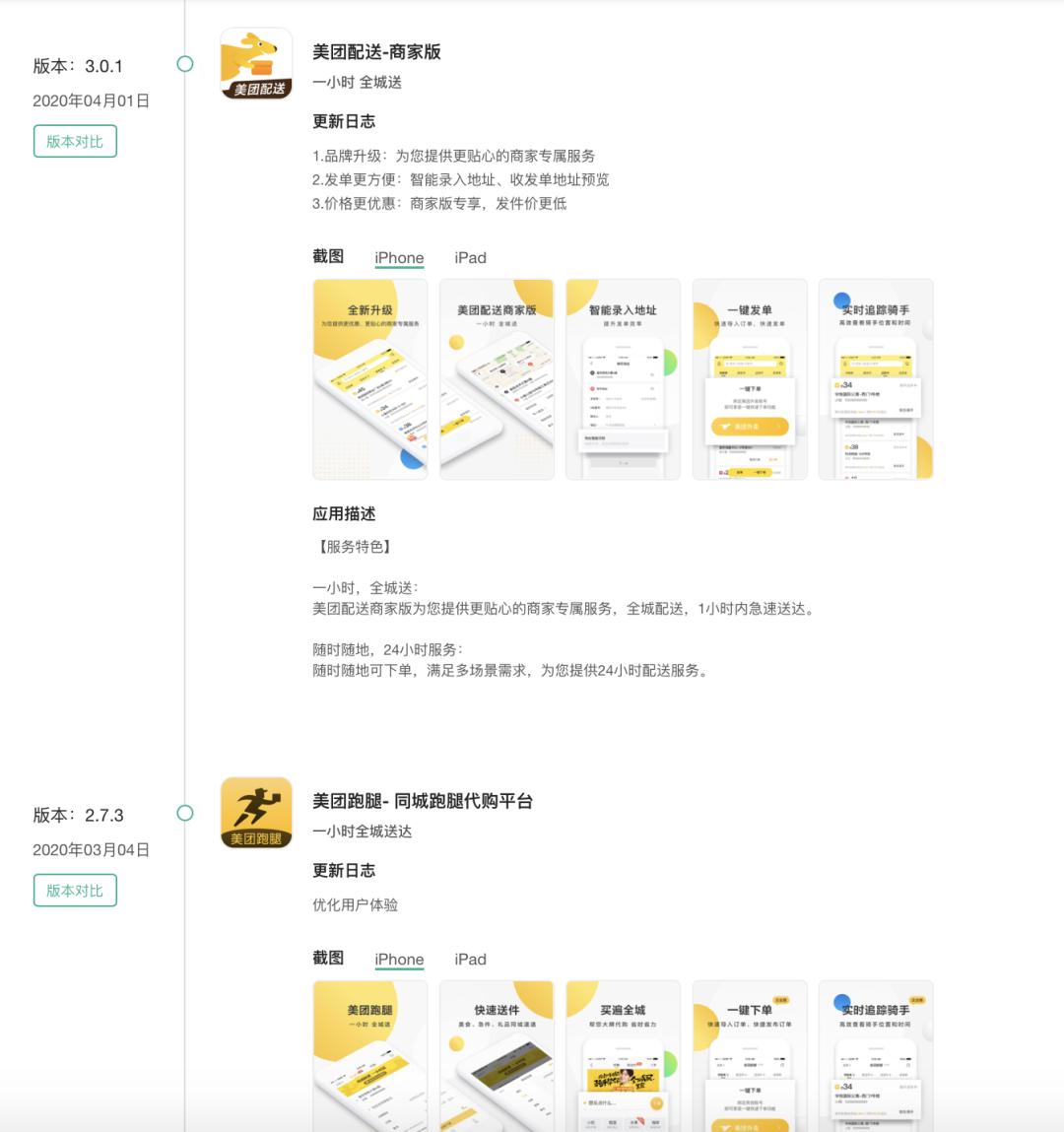Viewport: 1064px width, 1132px height.
Task: Open the 实时追踪骑手 thumbnail in version 2.7.3
Action: click(876, 1056)
